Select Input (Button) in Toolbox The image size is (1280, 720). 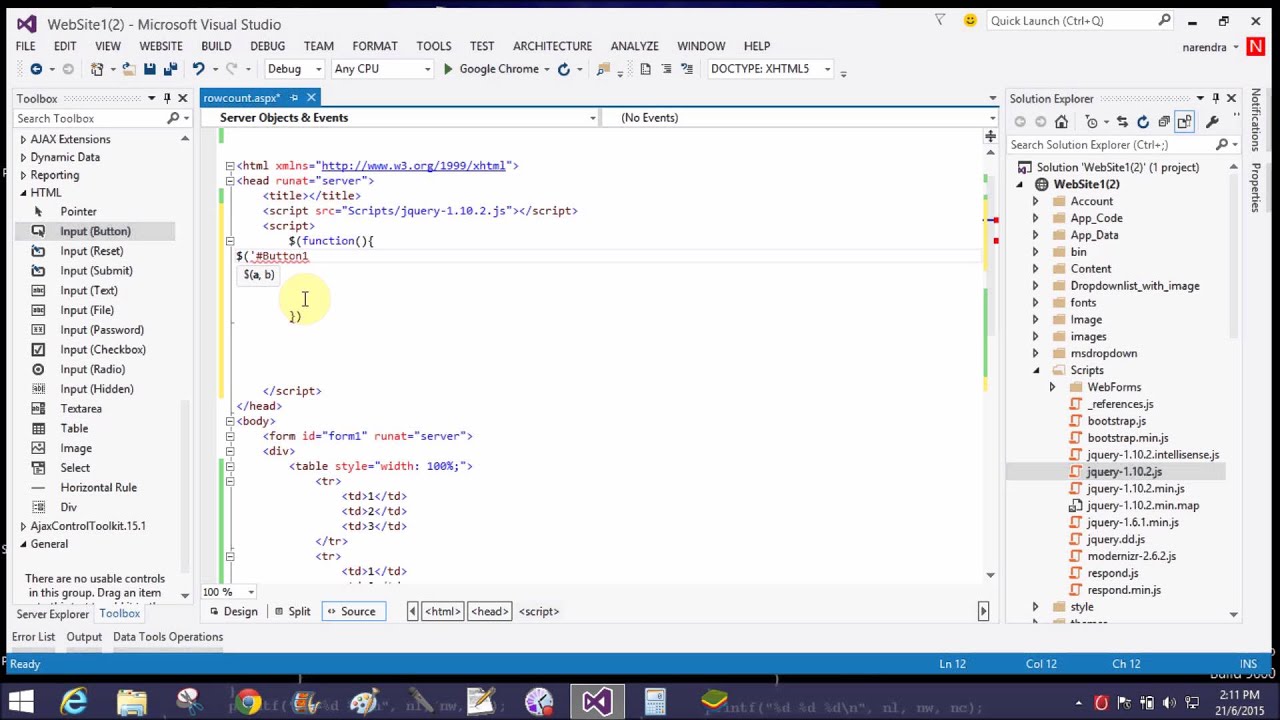(x=95, y=231)
